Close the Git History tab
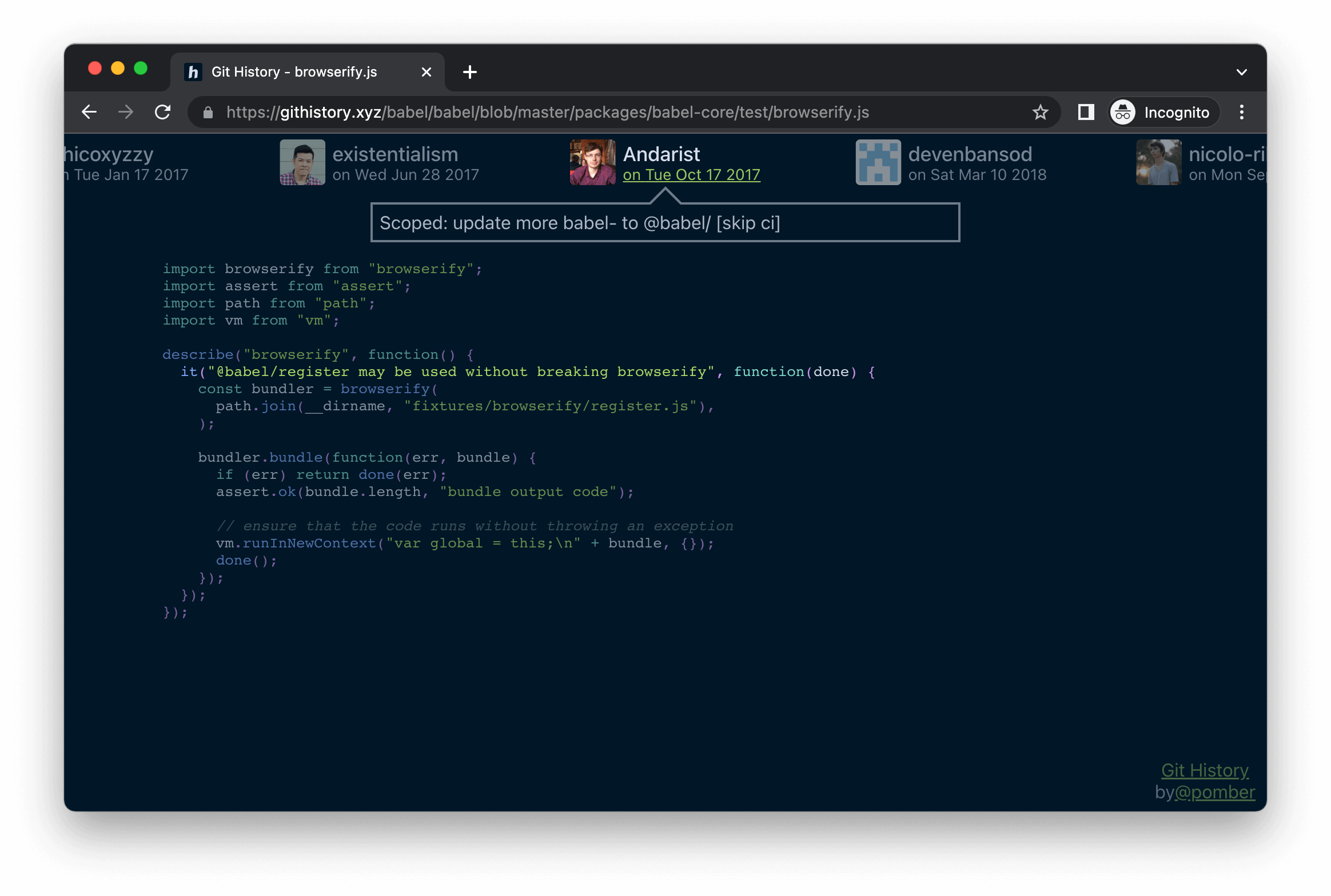The height and width of the screenshot is (896, 1331). click(x=426, y=72)
